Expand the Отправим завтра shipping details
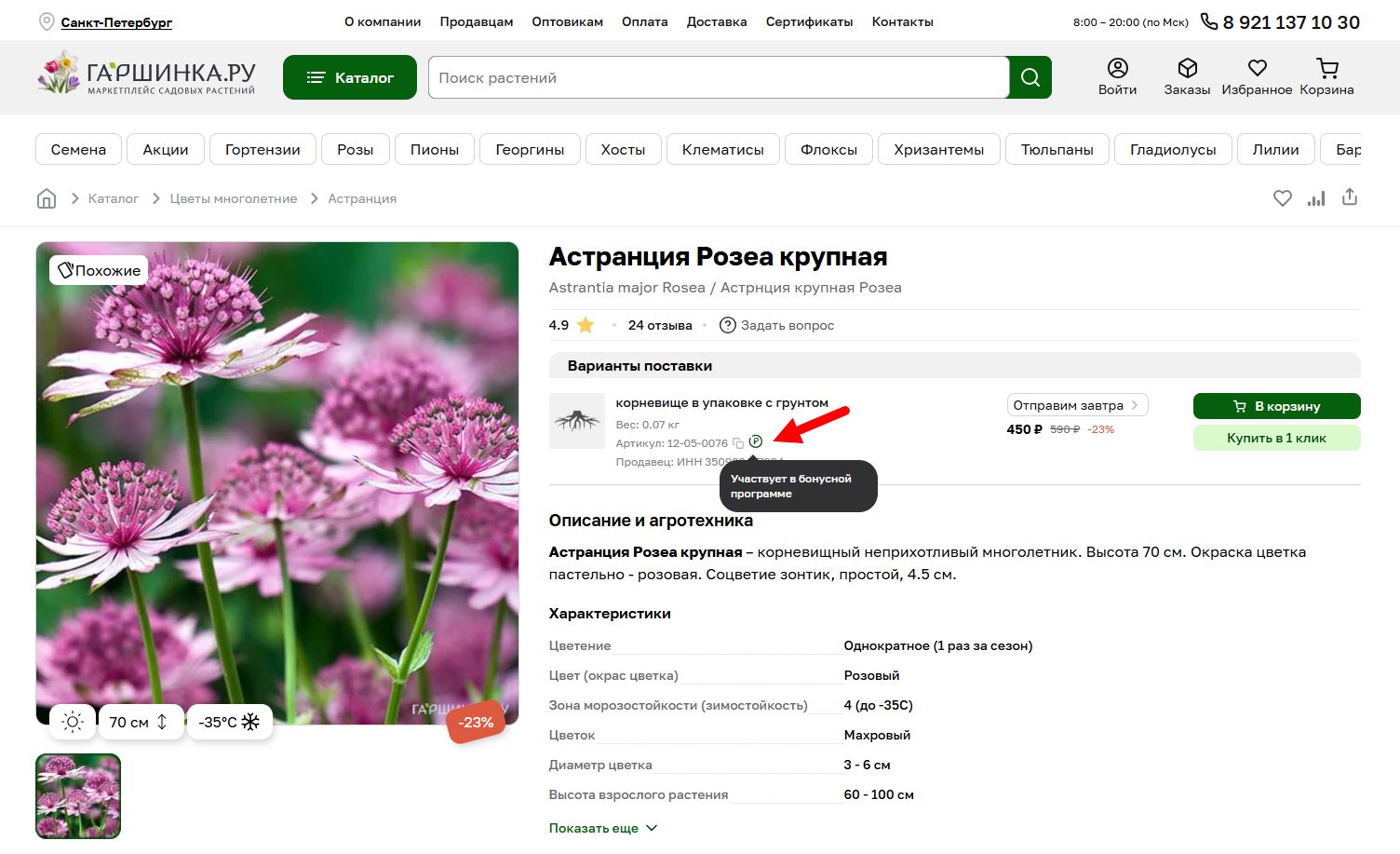The height and width of the screenshot is (854, 1400). [1076, 404]
